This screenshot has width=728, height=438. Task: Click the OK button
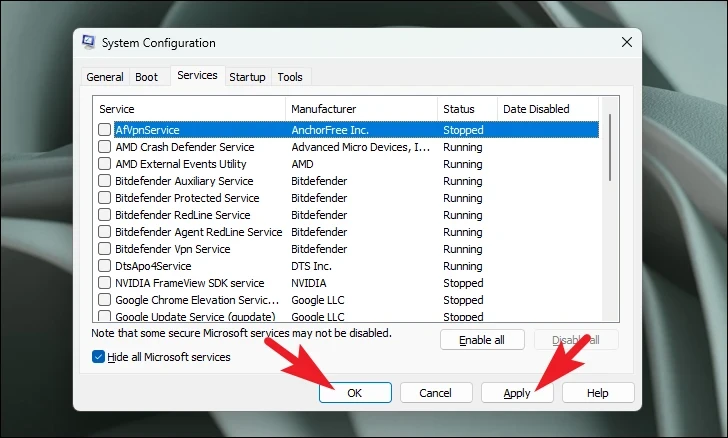(355, 393)
